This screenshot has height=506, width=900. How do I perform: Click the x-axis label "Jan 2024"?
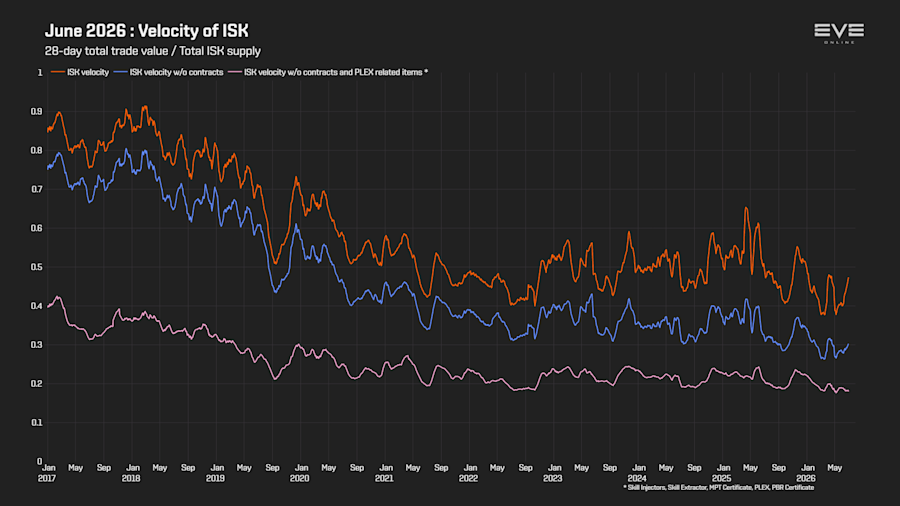pos(638,473)
